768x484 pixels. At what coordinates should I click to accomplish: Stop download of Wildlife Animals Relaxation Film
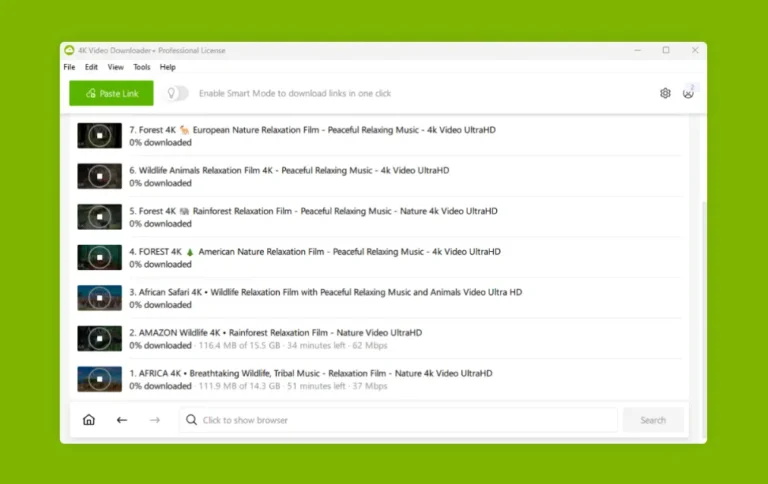tap(99, 176)
